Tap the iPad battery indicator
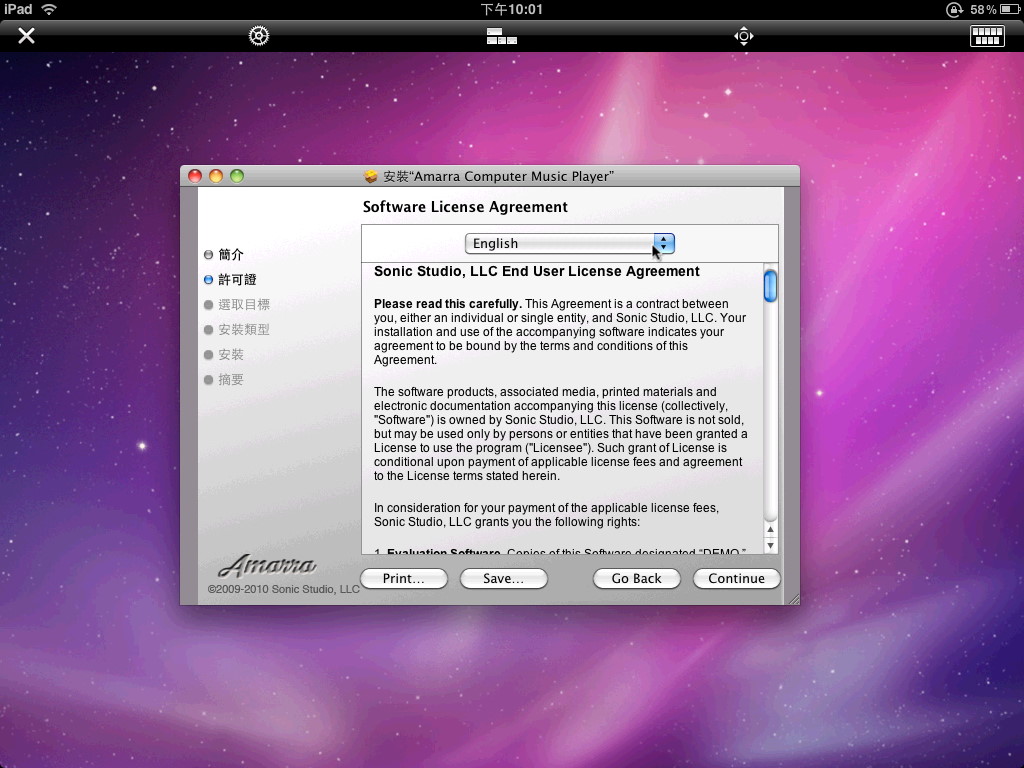This screenshot has width=1024, height=768. coord(1009,9)
